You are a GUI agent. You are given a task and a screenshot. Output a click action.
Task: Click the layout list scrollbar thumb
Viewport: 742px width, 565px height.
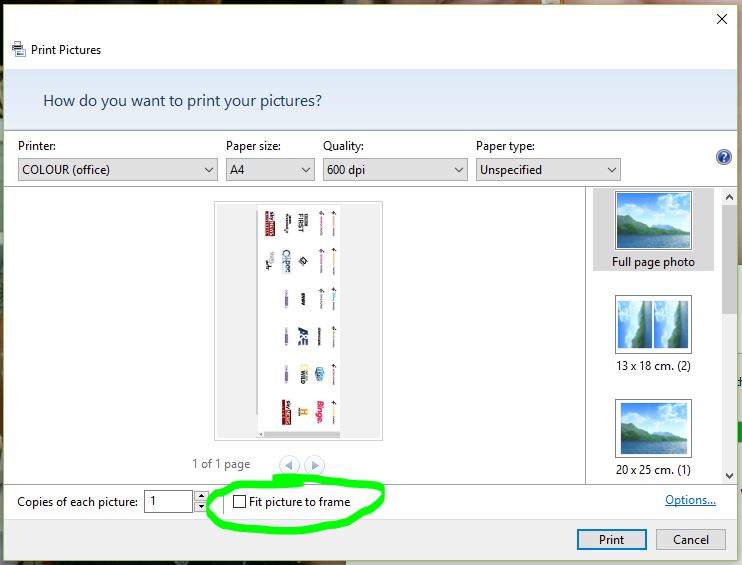729,260
